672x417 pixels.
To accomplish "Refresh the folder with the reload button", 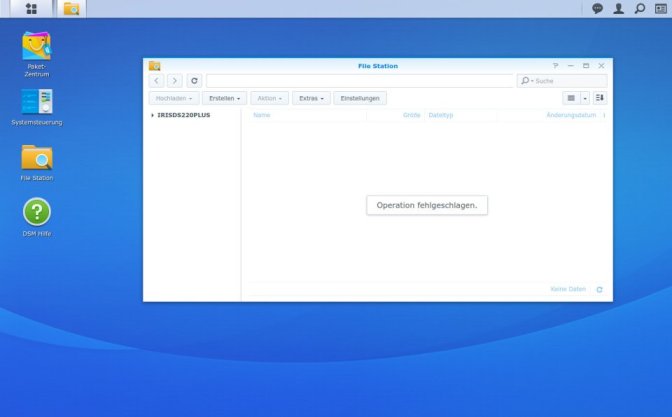I will (x=194, y=81).
